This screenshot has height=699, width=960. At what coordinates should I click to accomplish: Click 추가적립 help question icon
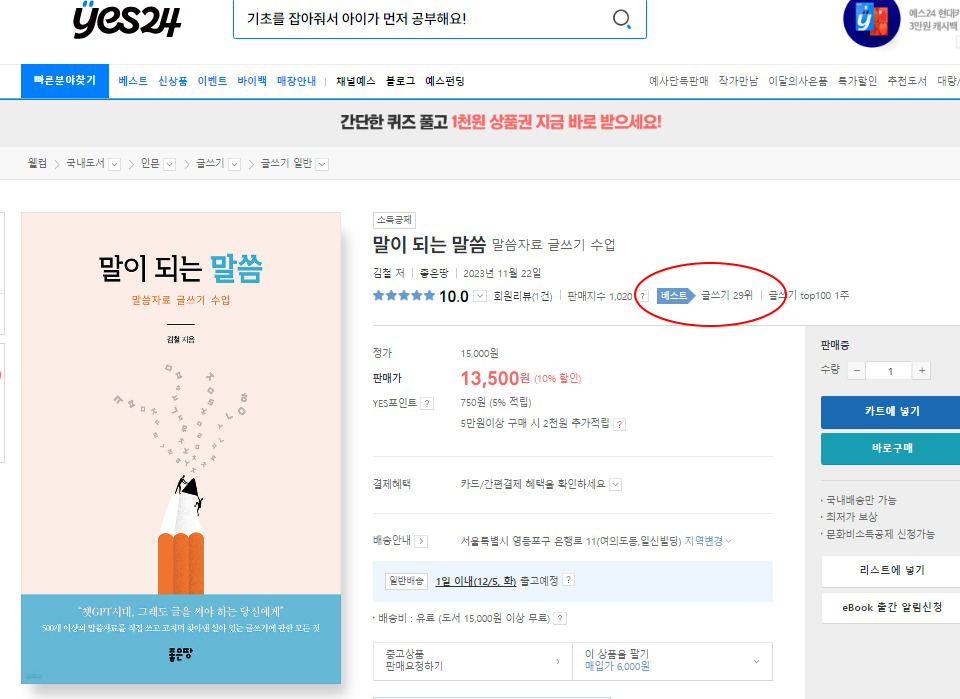pos(620,424)
